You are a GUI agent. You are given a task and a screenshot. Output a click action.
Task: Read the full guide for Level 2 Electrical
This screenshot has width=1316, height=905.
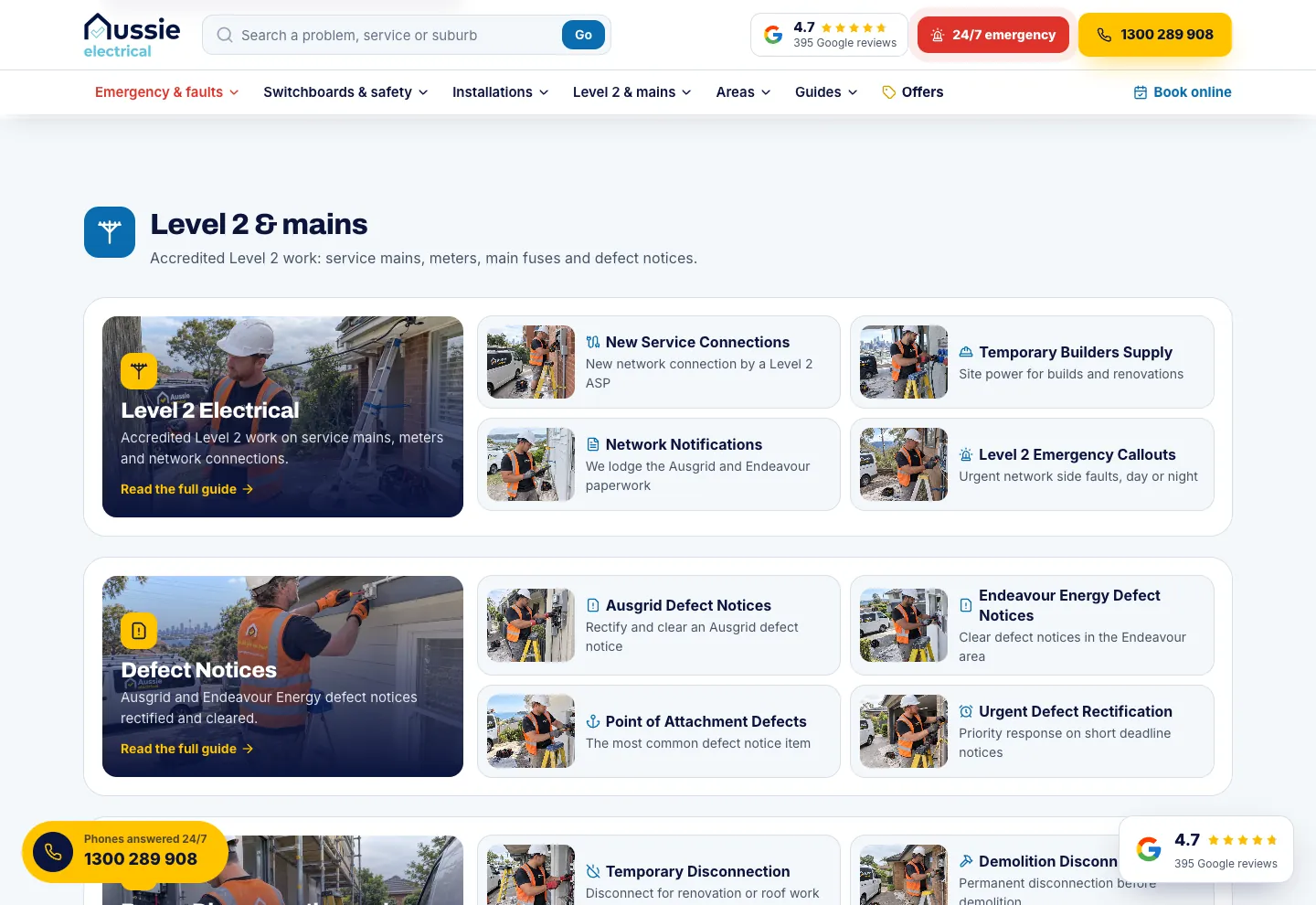187,489
